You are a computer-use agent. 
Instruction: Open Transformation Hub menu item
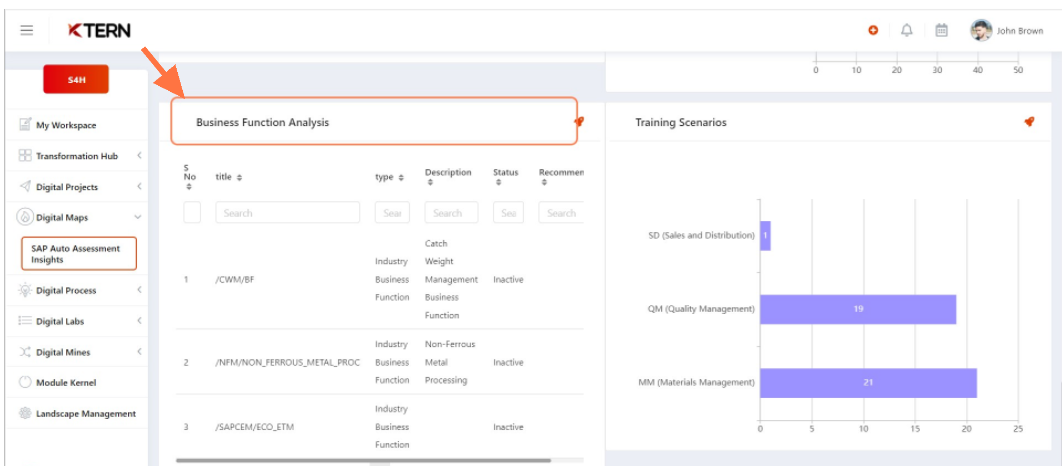[x=77, y=156]
